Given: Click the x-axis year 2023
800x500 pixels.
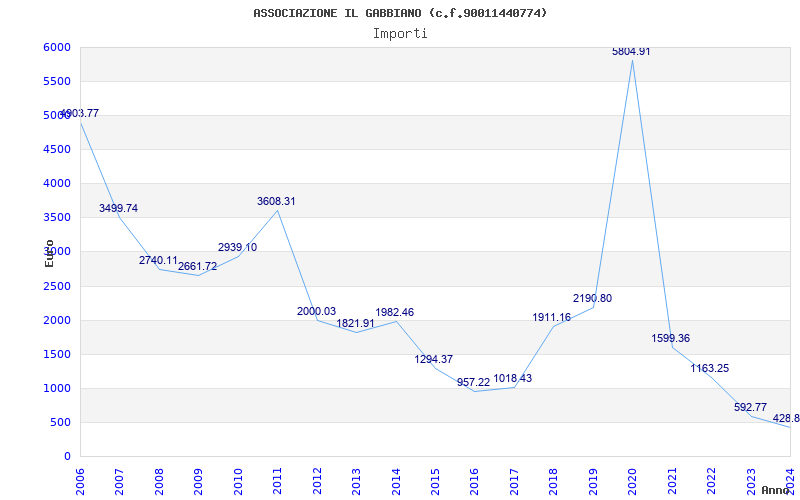Looking at the screenshot, I should click(751, 481).
